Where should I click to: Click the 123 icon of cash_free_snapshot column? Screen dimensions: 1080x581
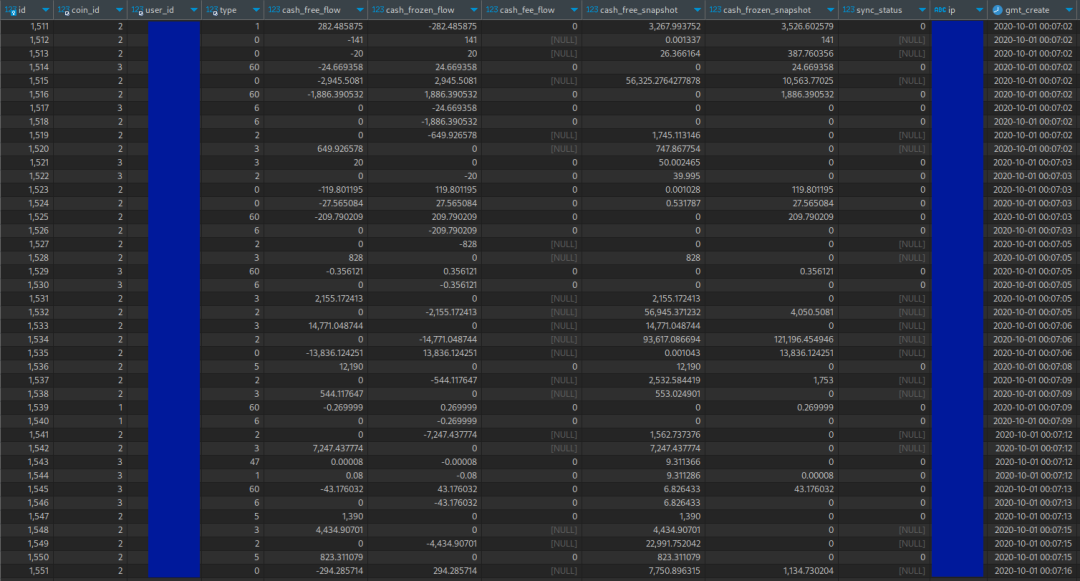[x=593, y=10]
